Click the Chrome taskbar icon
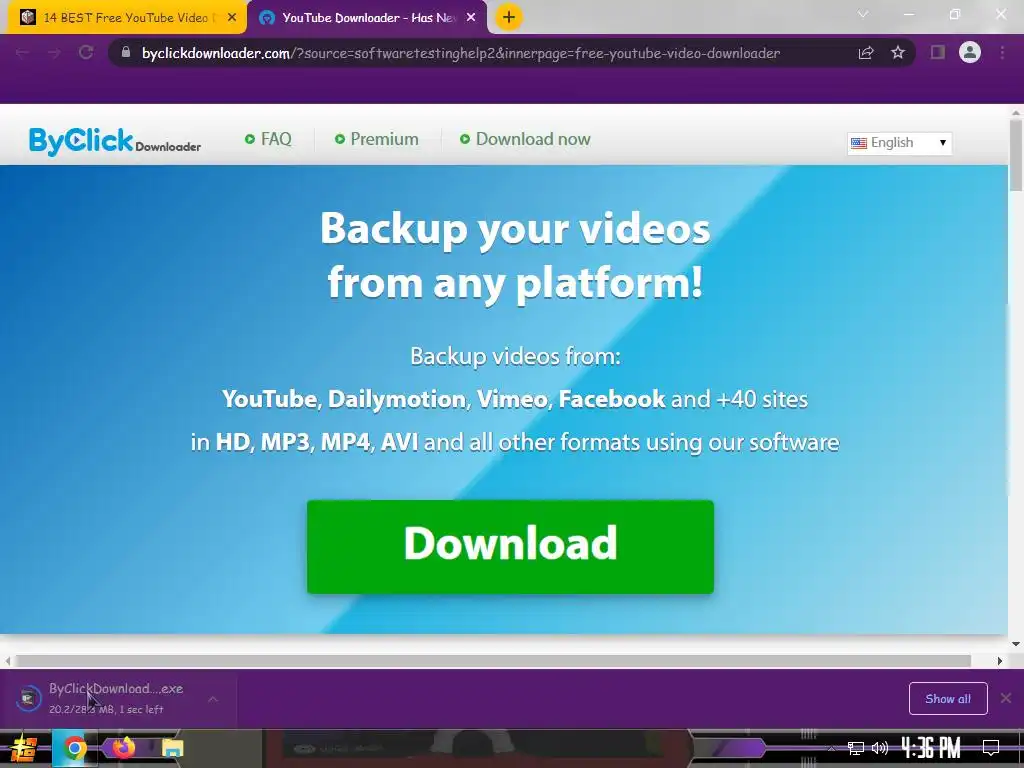Screen dimensions: 1024x768 click(x=74, y=748)
